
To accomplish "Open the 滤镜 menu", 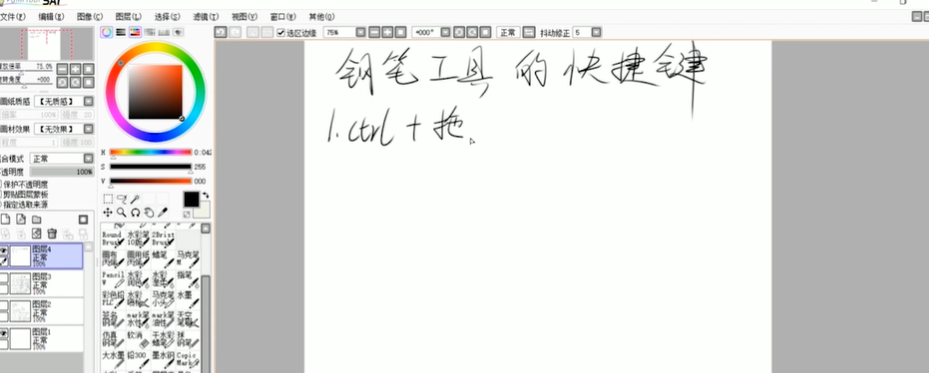I will 205,17.
